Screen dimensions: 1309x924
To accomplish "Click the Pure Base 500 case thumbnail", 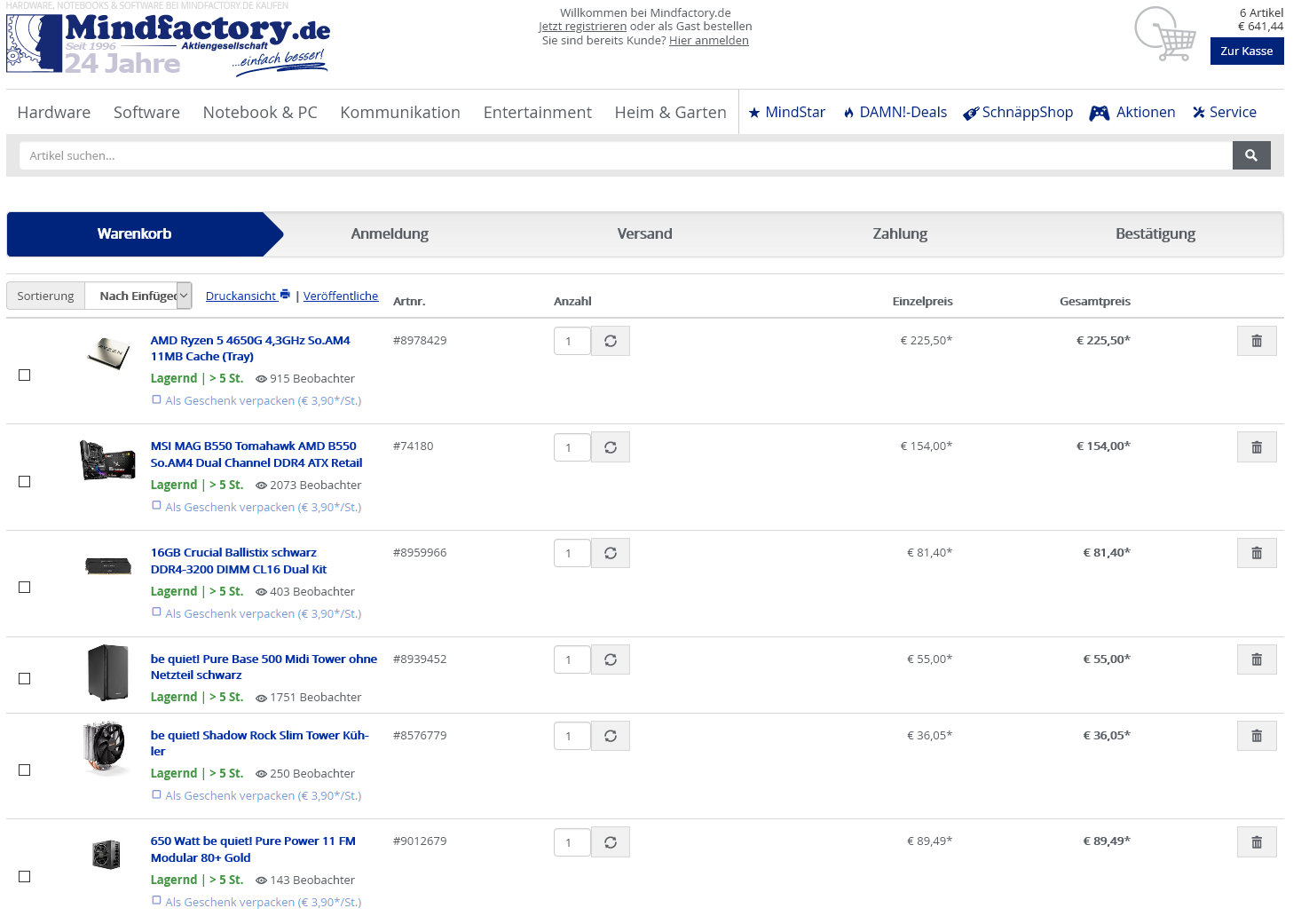I will (x=107, y=673).
